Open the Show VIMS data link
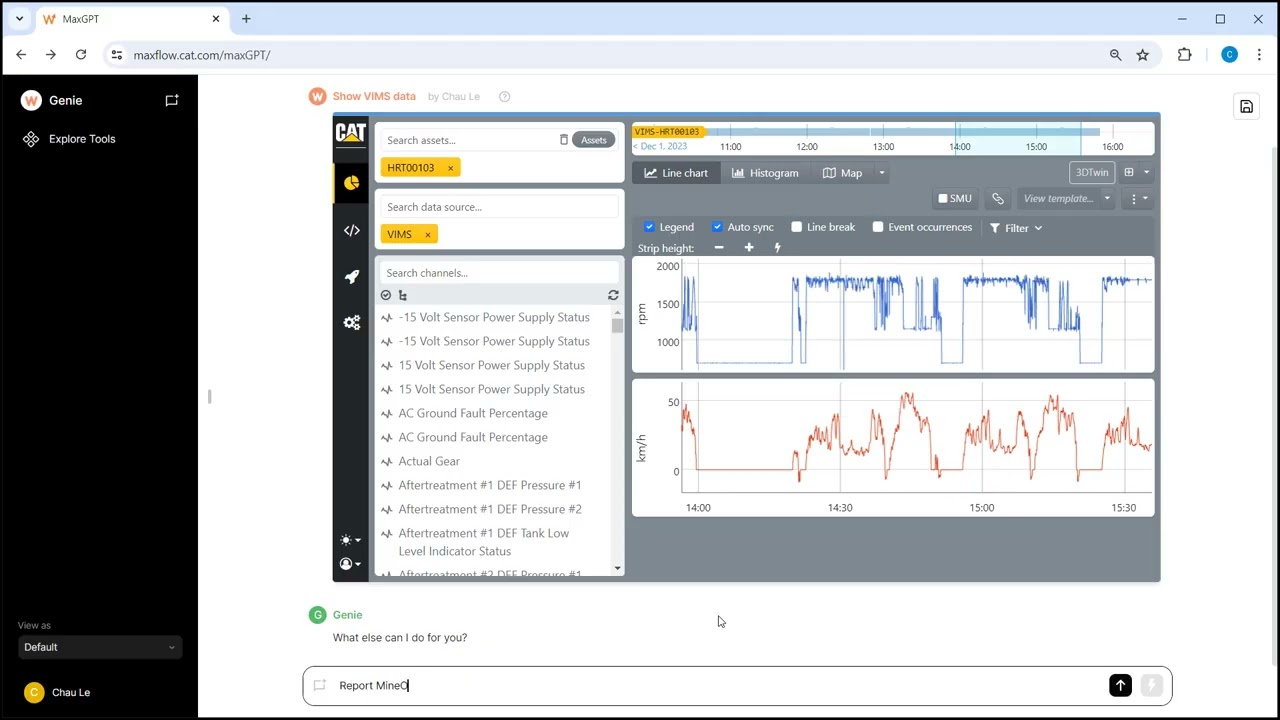The height and width of the screenshot is (720, 1280). pyautogui.click(x=374, y=97)
